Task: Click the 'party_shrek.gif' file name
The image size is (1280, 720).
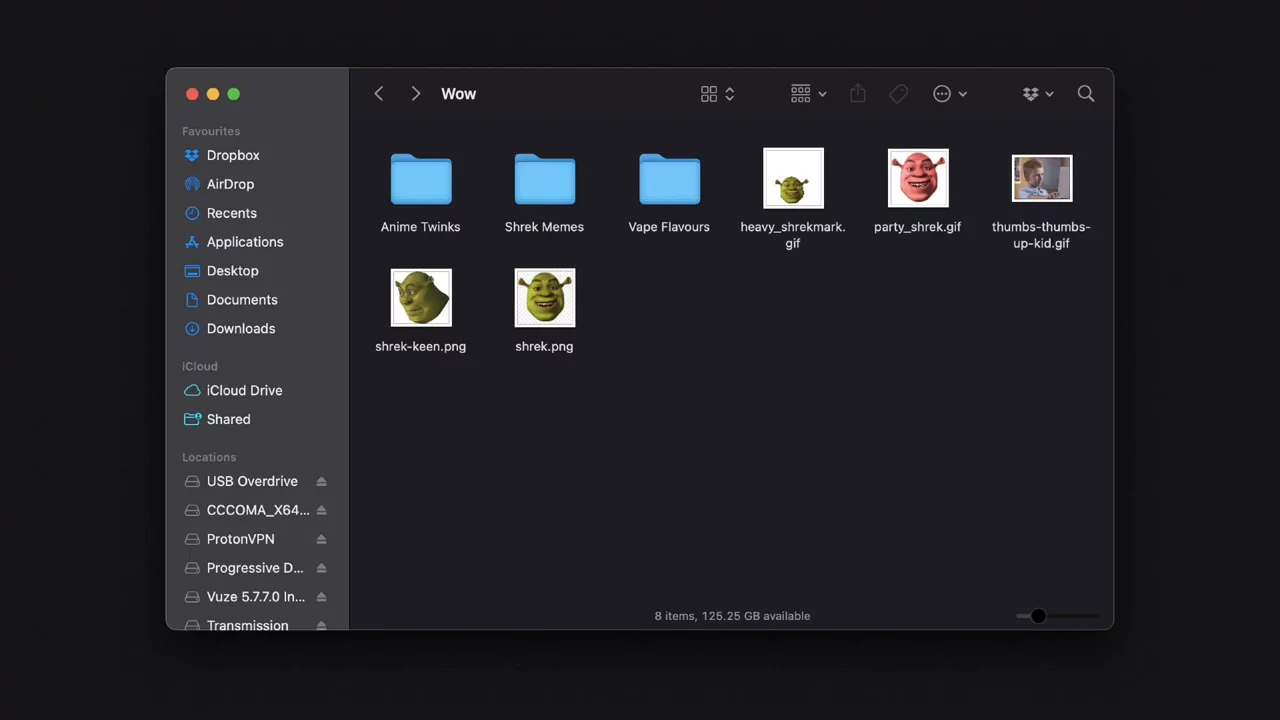Action: point(918,227)
